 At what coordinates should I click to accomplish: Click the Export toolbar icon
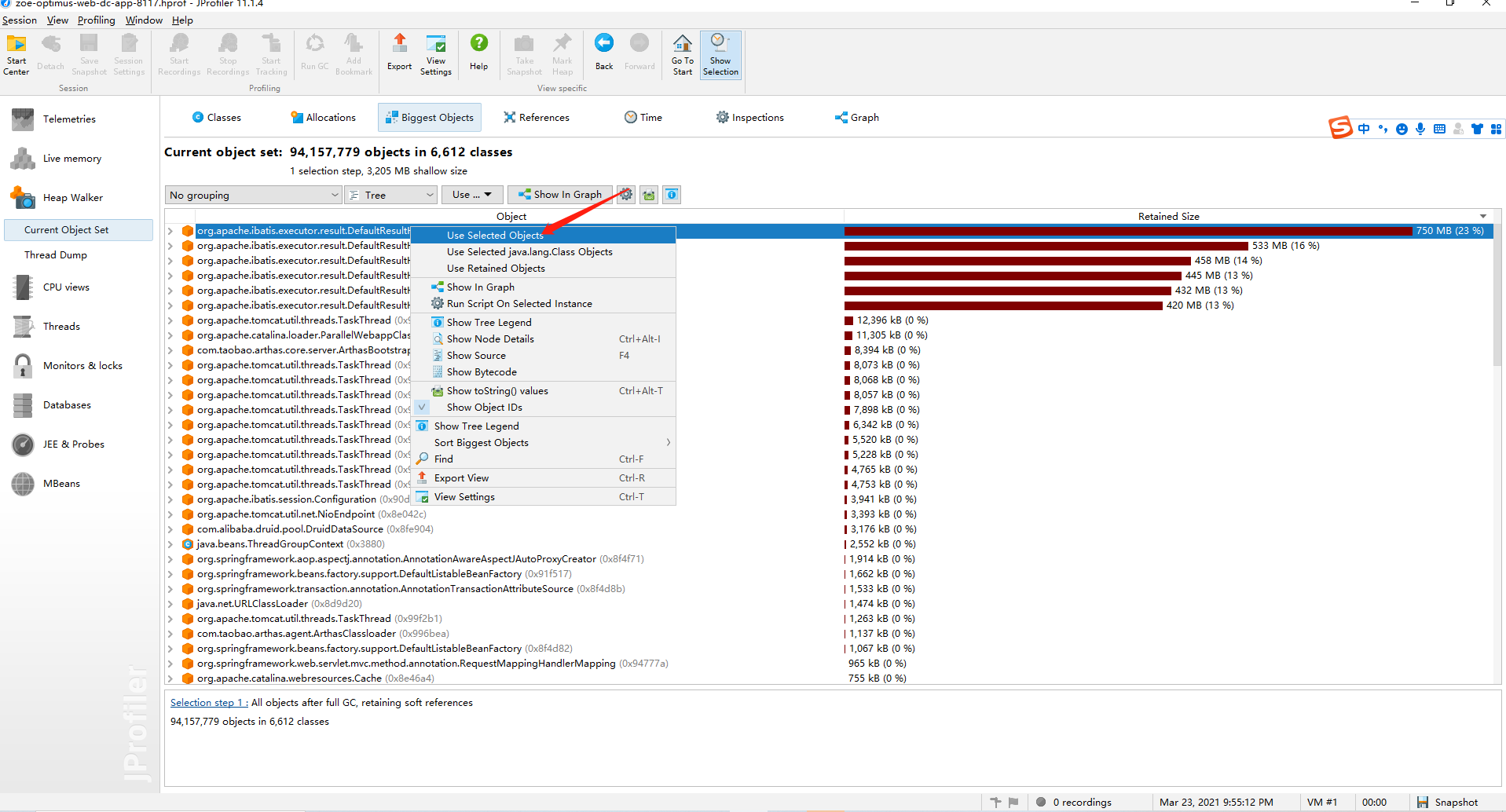399,53
